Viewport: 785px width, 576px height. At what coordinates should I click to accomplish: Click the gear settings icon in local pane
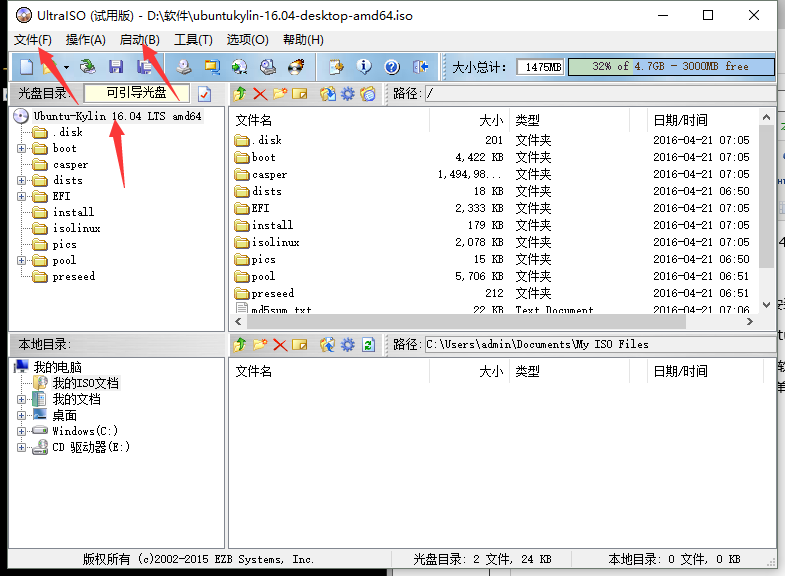[x=347, y=344]
